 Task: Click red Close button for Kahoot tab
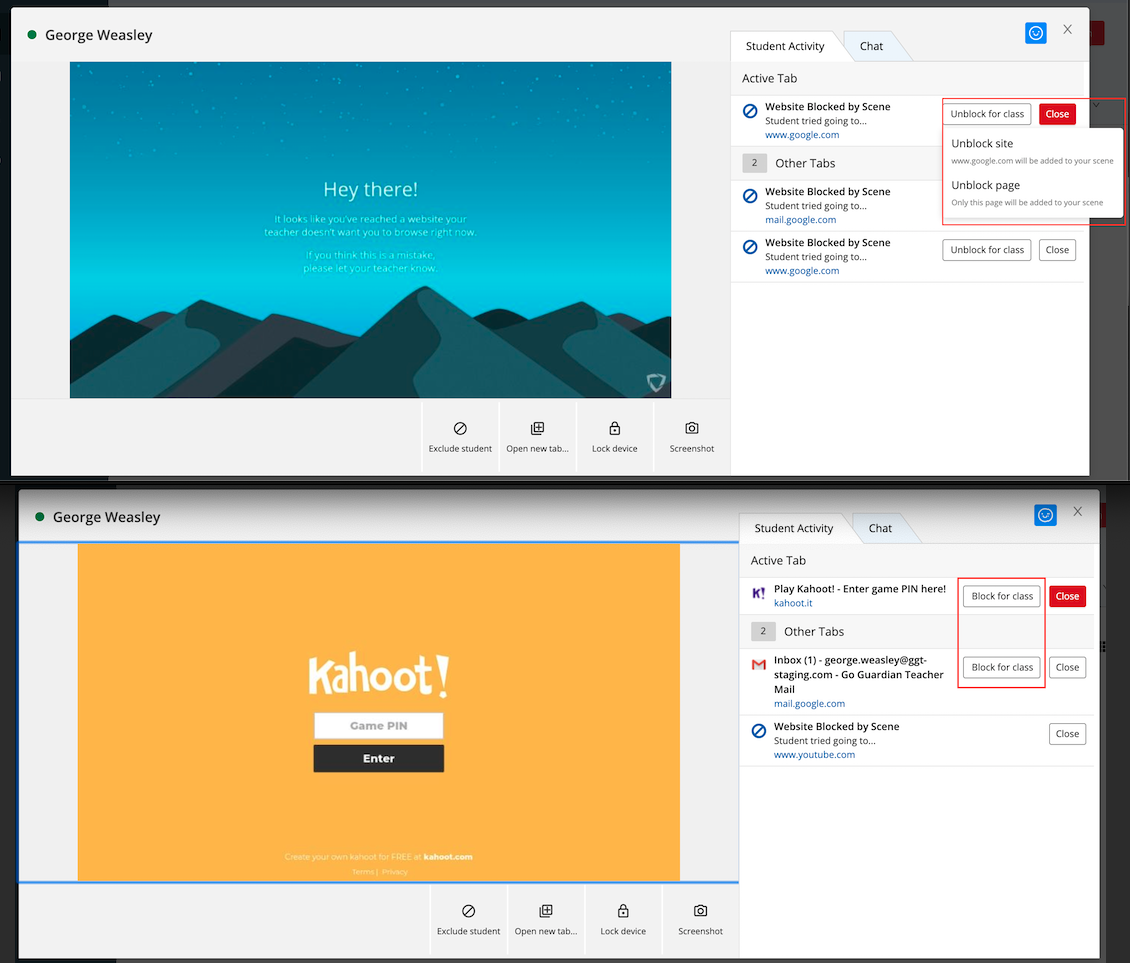[x=1067, y=596]
